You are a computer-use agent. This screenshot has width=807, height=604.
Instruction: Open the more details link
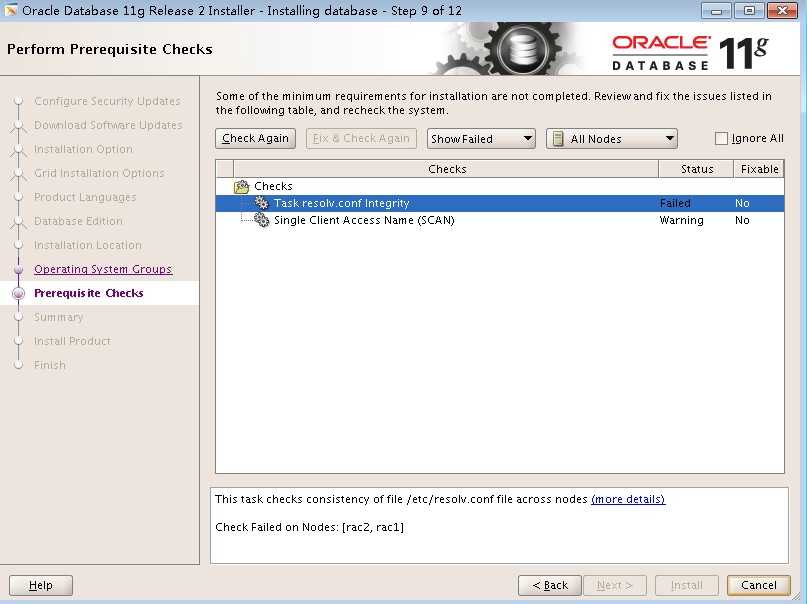628,499
